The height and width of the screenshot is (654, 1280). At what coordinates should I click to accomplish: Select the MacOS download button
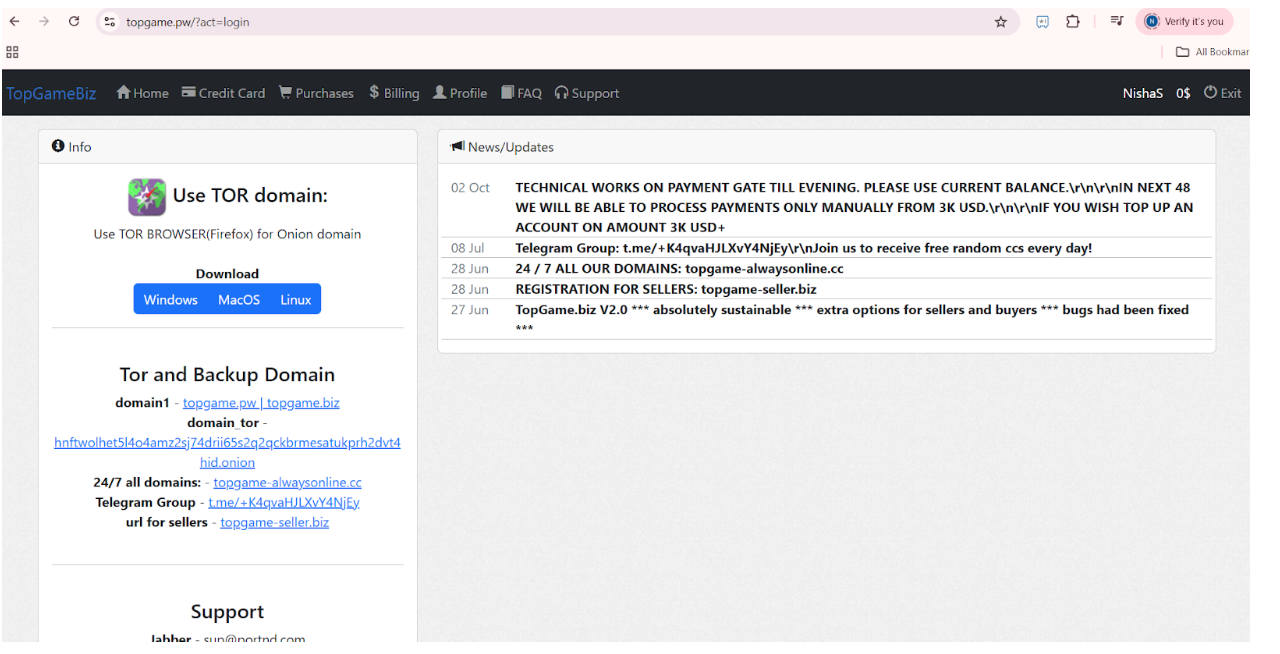pyautogui.click(x=239, y=299)
